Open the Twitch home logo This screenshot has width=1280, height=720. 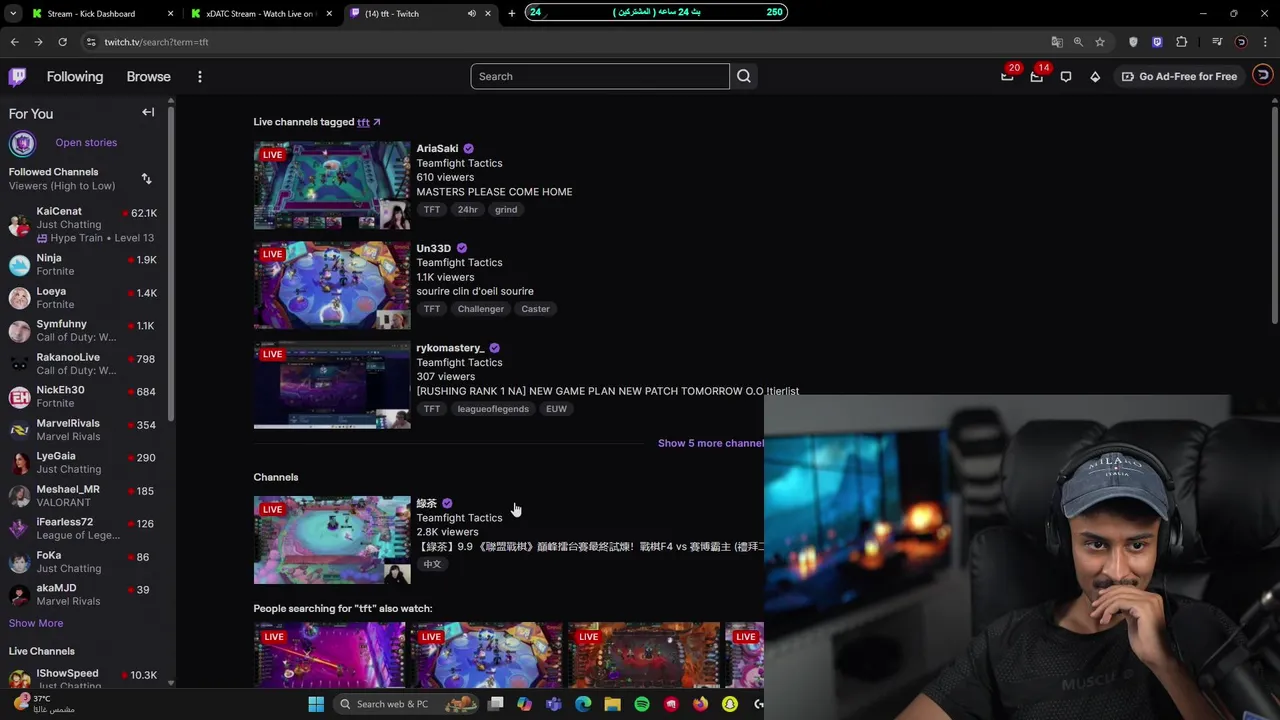[x=17, y=77]
